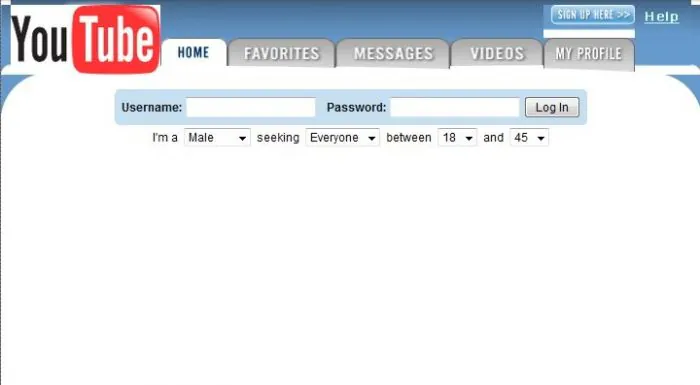Click the "between" text label
This screenshot has width=700, height=385.
(x=408, y=138)
